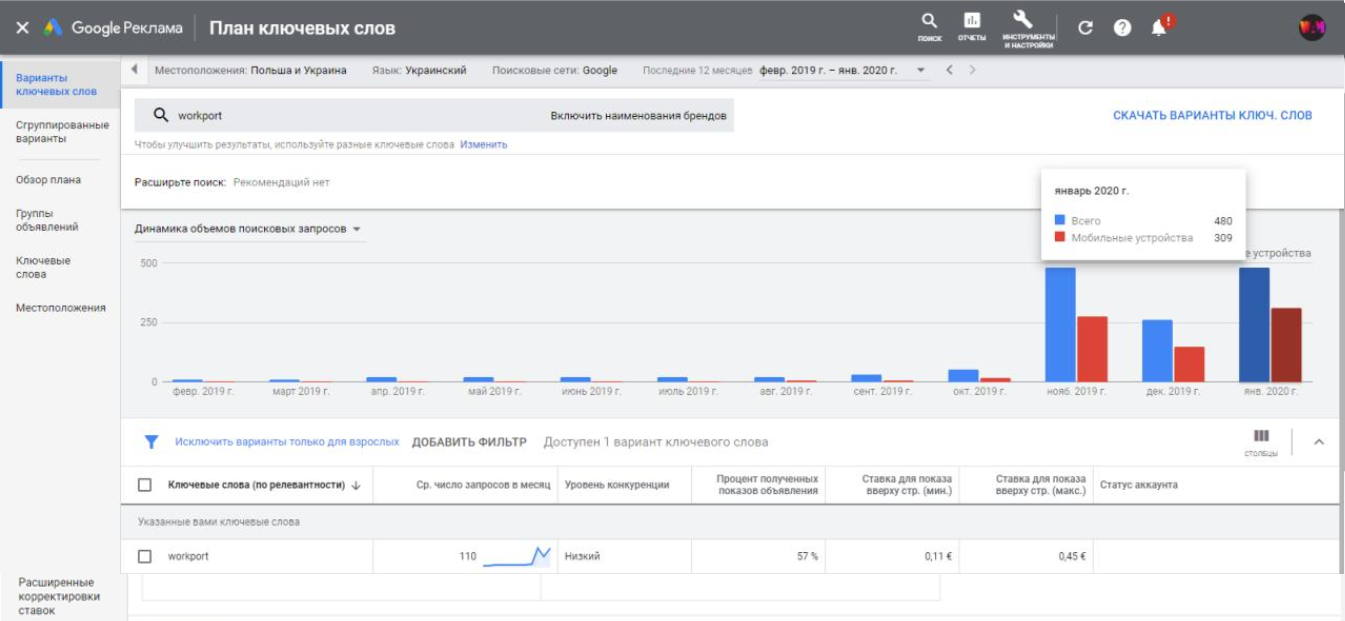Click the dark blue янв. 2020 bar
Viewport: 1345px width, 621px height.
click(1254, 324)
